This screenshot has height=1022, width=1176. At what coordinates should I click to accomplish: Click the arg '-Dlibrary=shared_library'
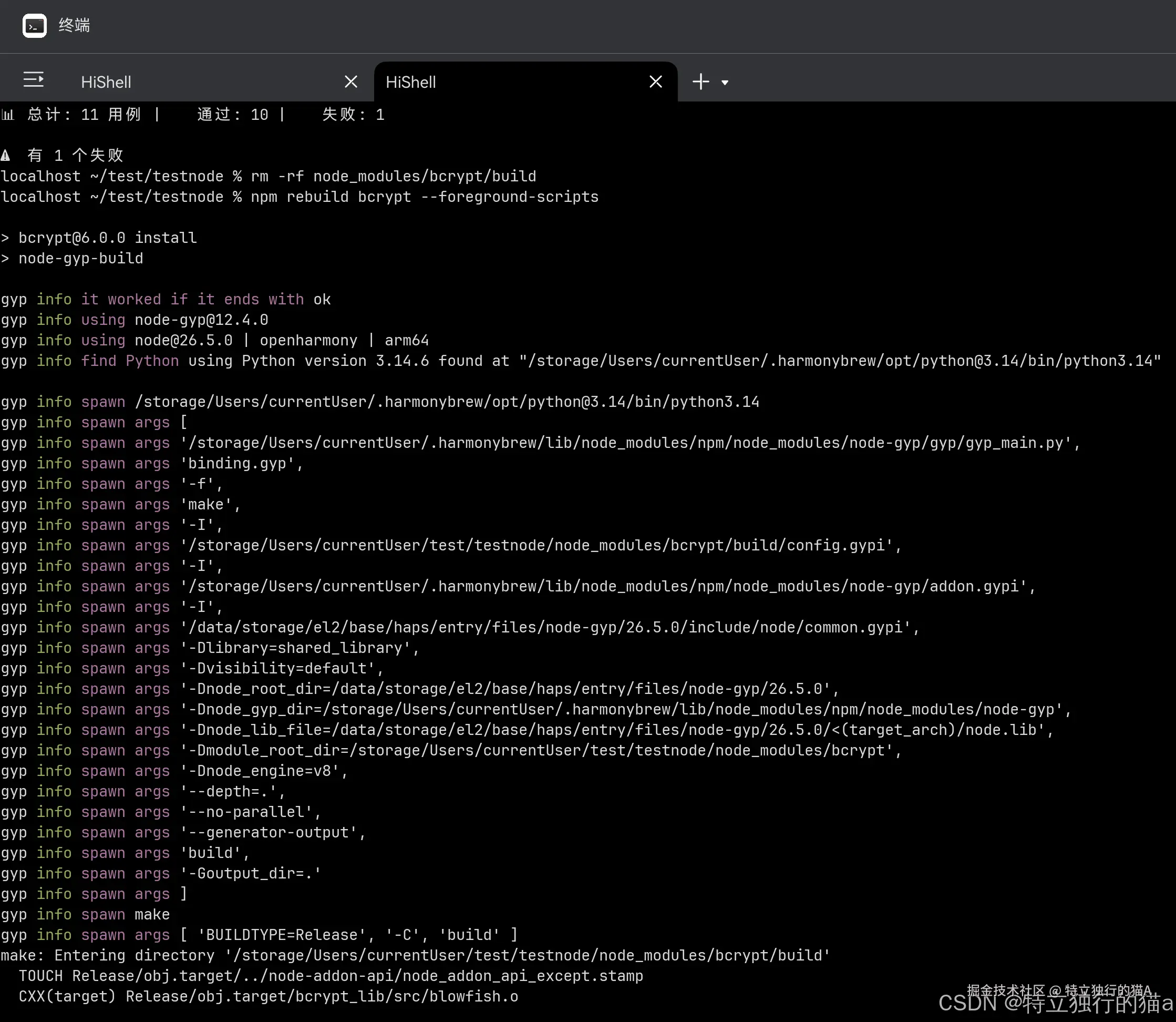(300, 648)
